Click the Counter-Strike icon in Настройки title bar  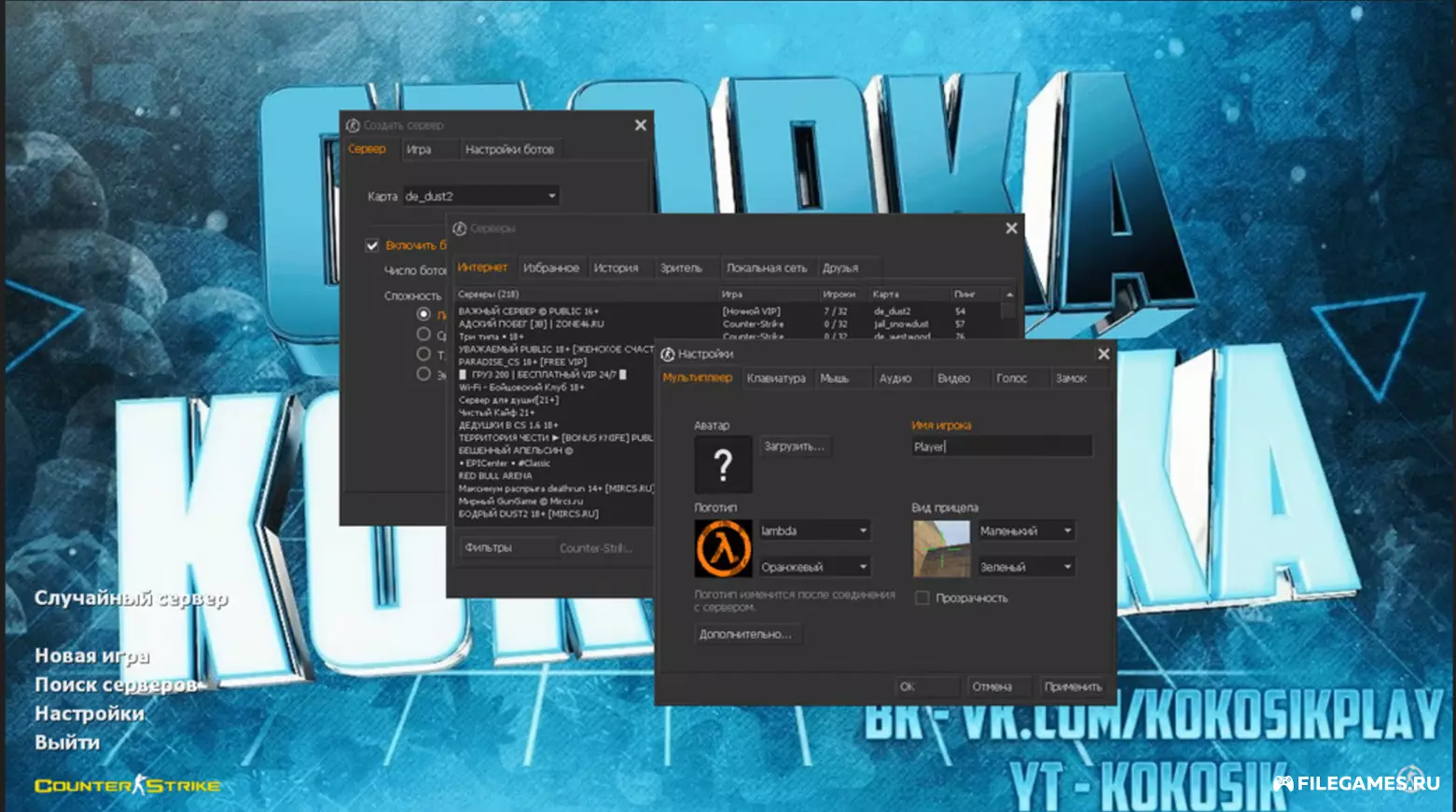[x=668, y=354]
